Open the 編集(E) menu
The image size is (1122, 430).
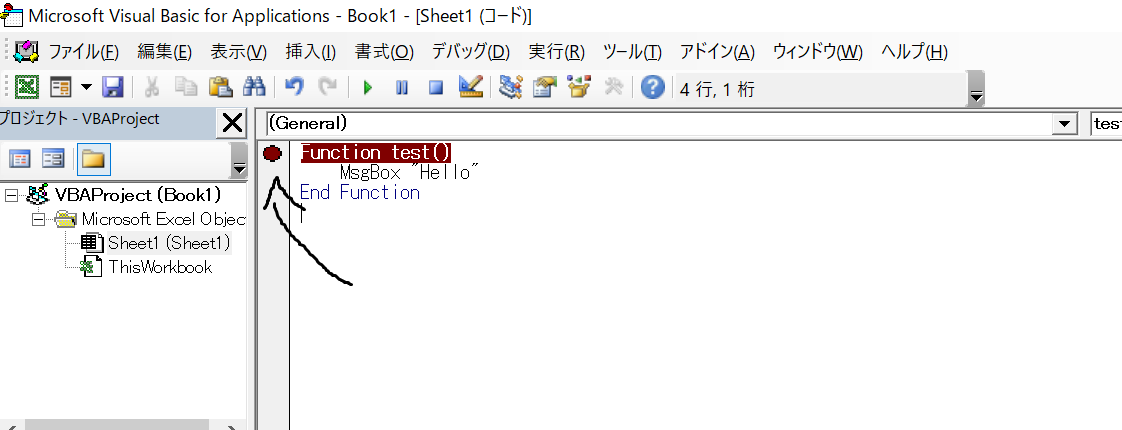pos(165,52)
